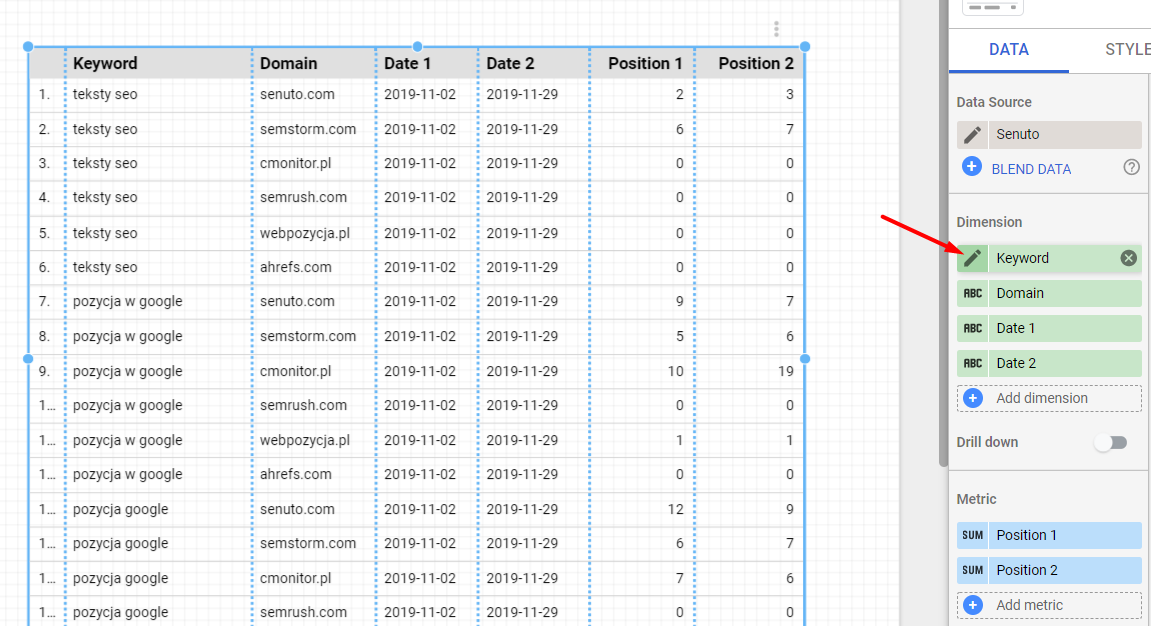Click the pencil icon on the Keyword dimension
The height and width of the screenshot is (626, 1151).
pos(972,258)
